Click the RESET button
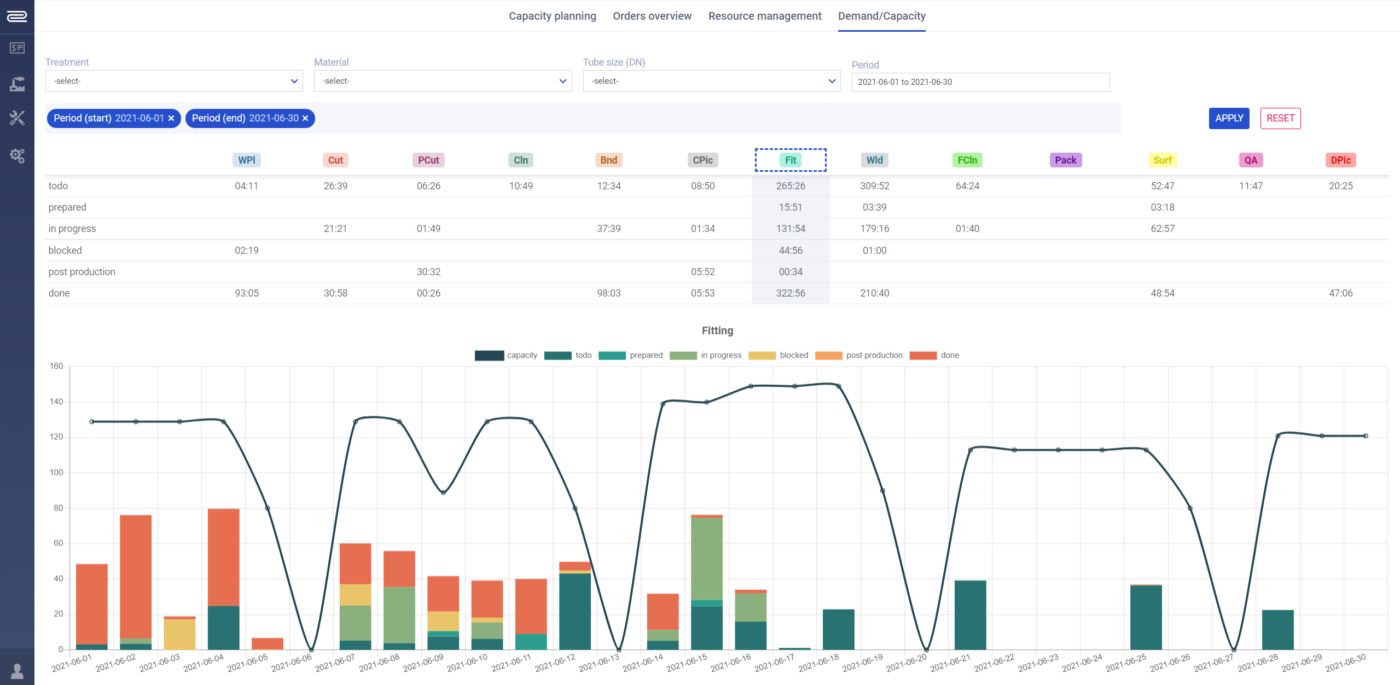Viewport: 1400px width, 685px height. [1280, 118]
